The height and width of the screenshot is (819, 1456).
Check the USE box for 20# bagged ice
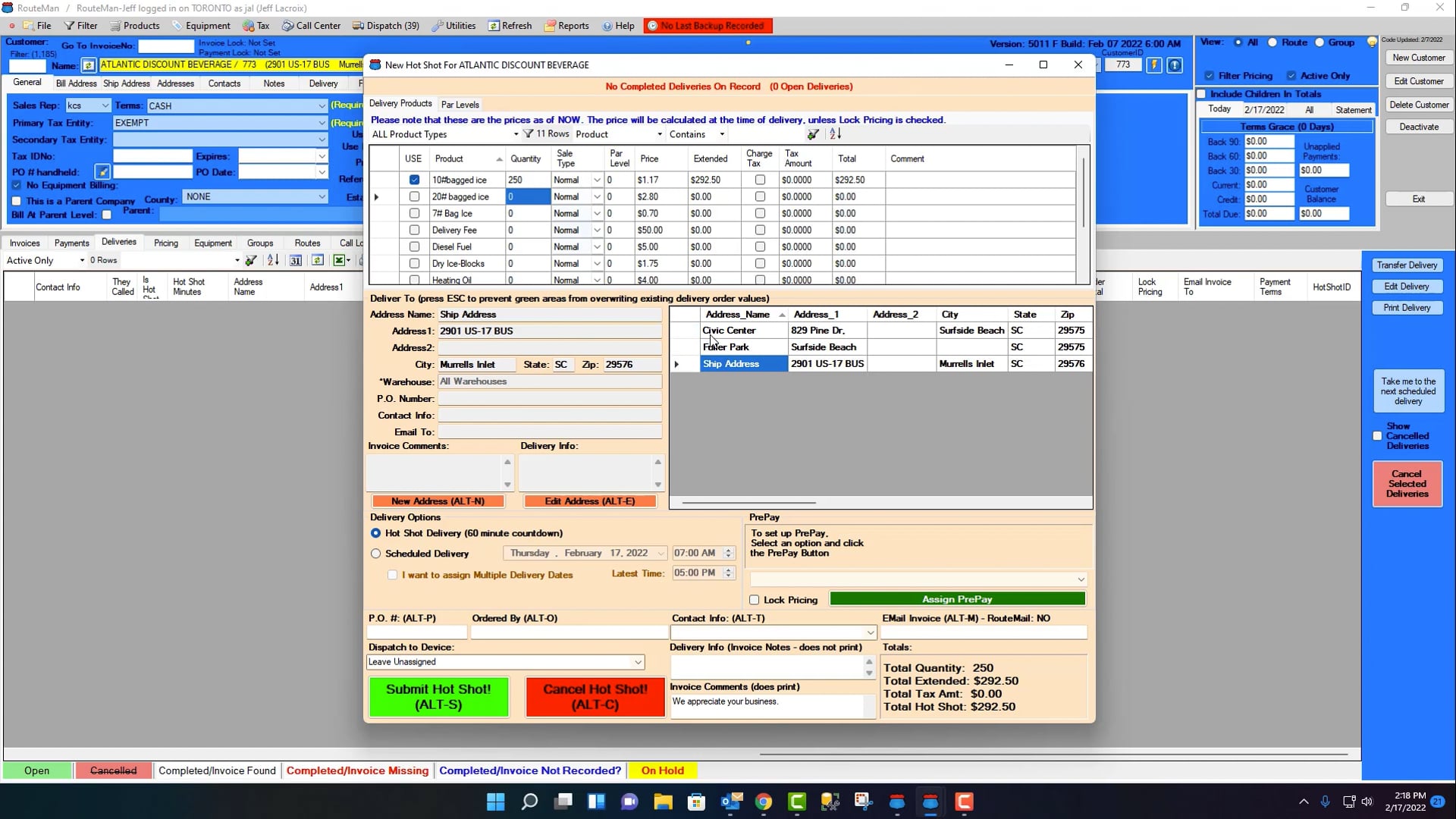coord(414,196)
